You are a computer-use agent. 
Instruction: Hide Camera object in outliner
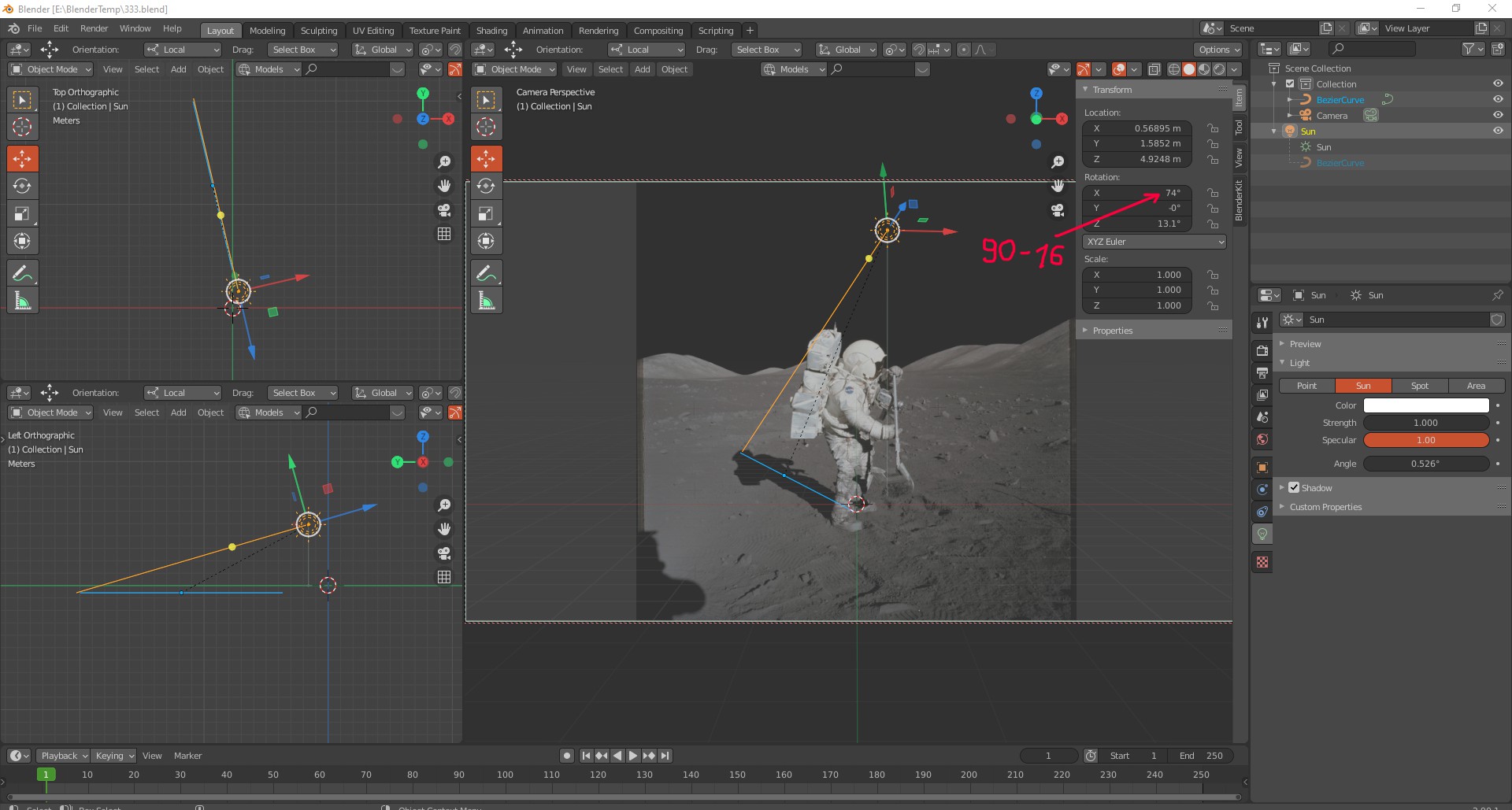click(1498, 115)
